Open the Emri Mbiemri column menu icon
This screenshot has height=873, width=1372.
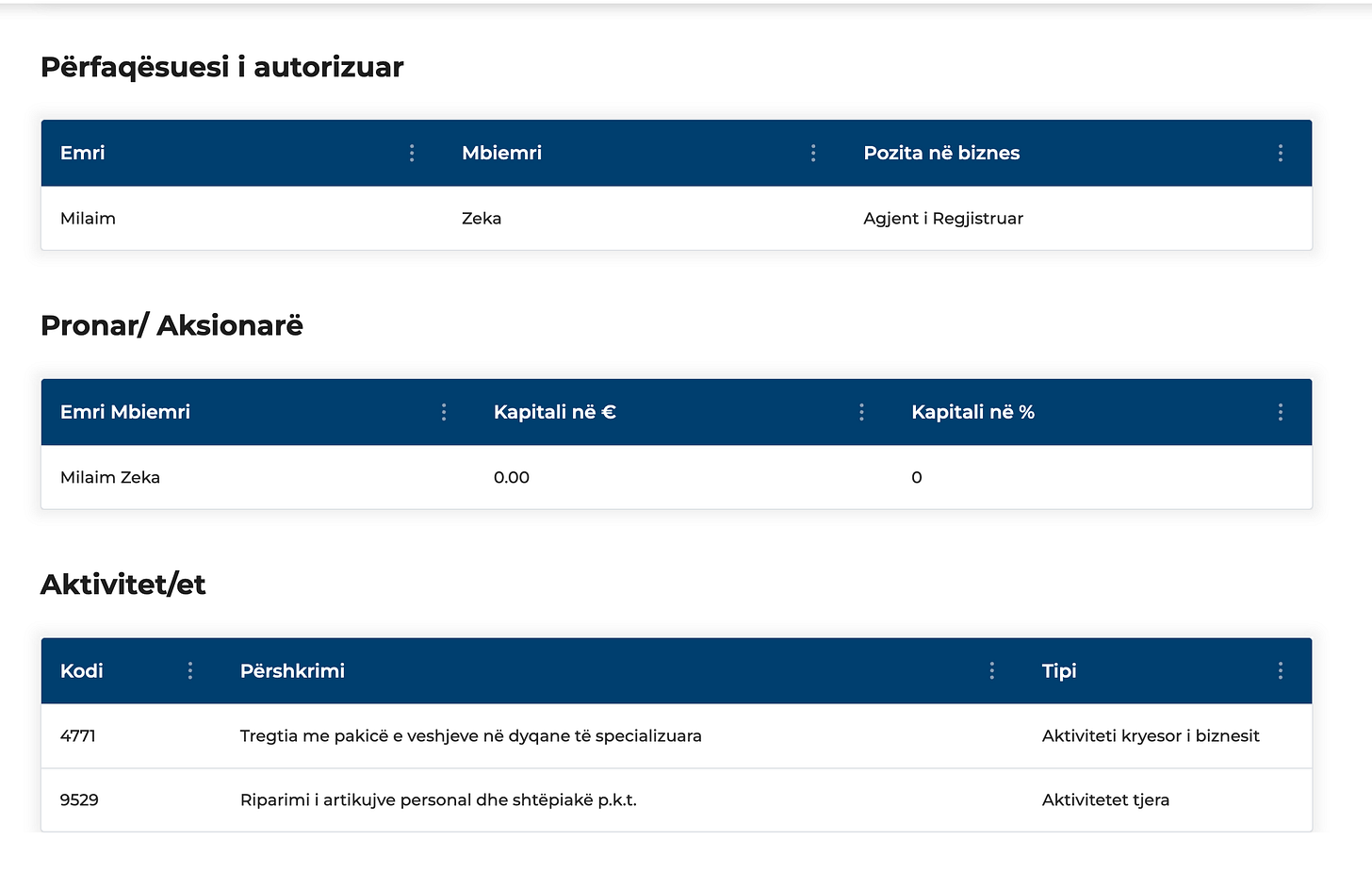(x=444, y=412)
